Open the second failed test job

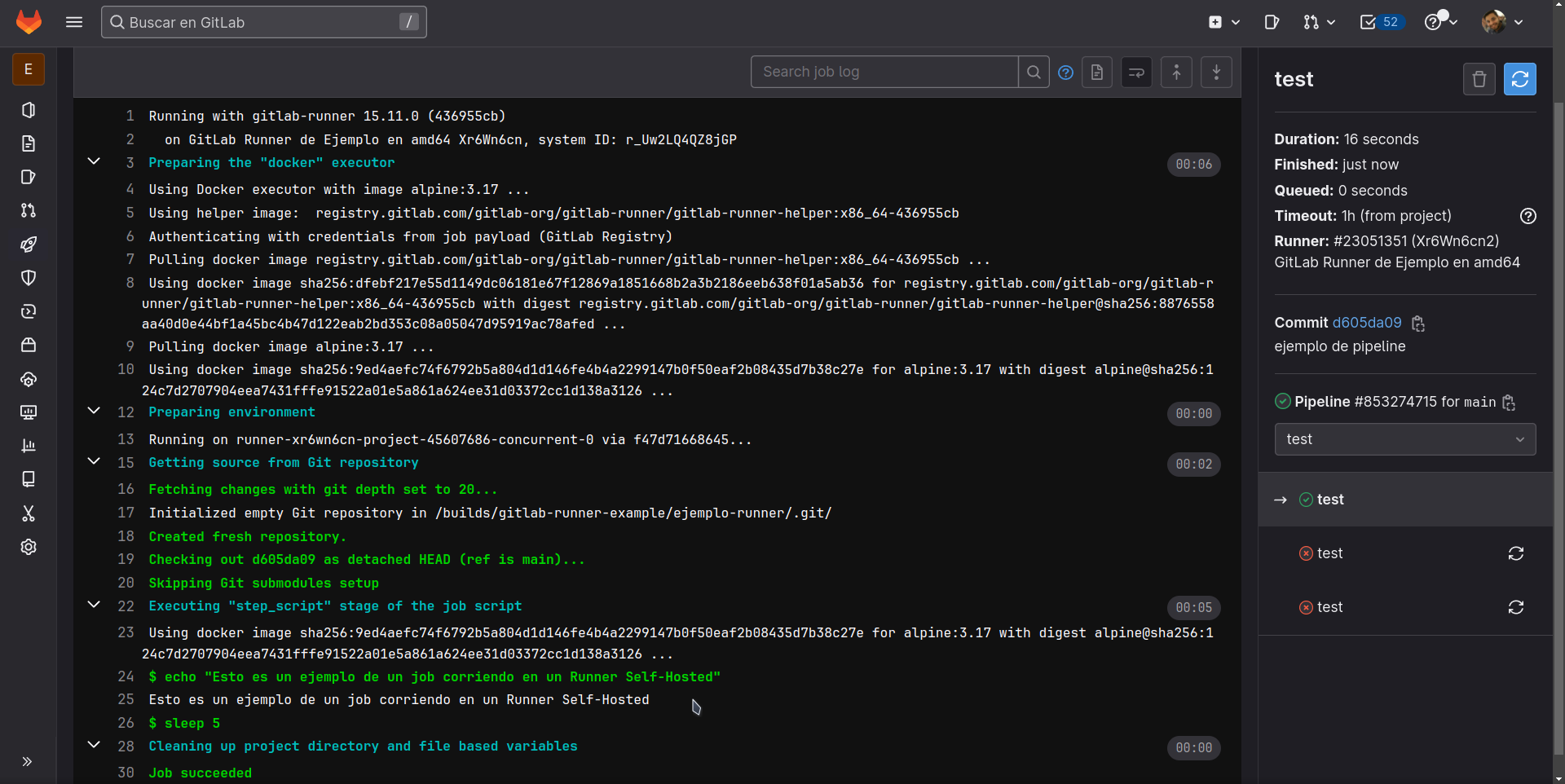point(1329,607)
